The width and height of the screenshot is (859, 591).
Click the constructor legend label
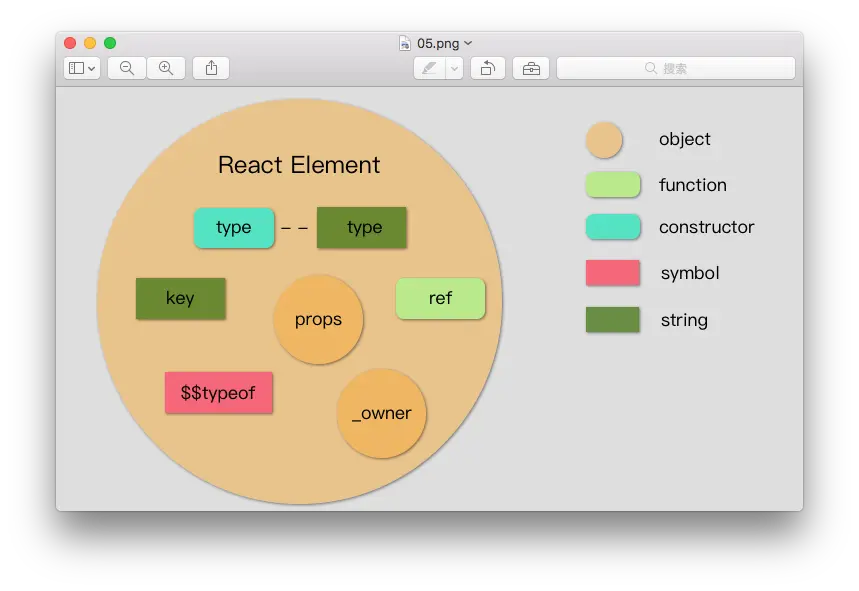click(x=707, y=227)
